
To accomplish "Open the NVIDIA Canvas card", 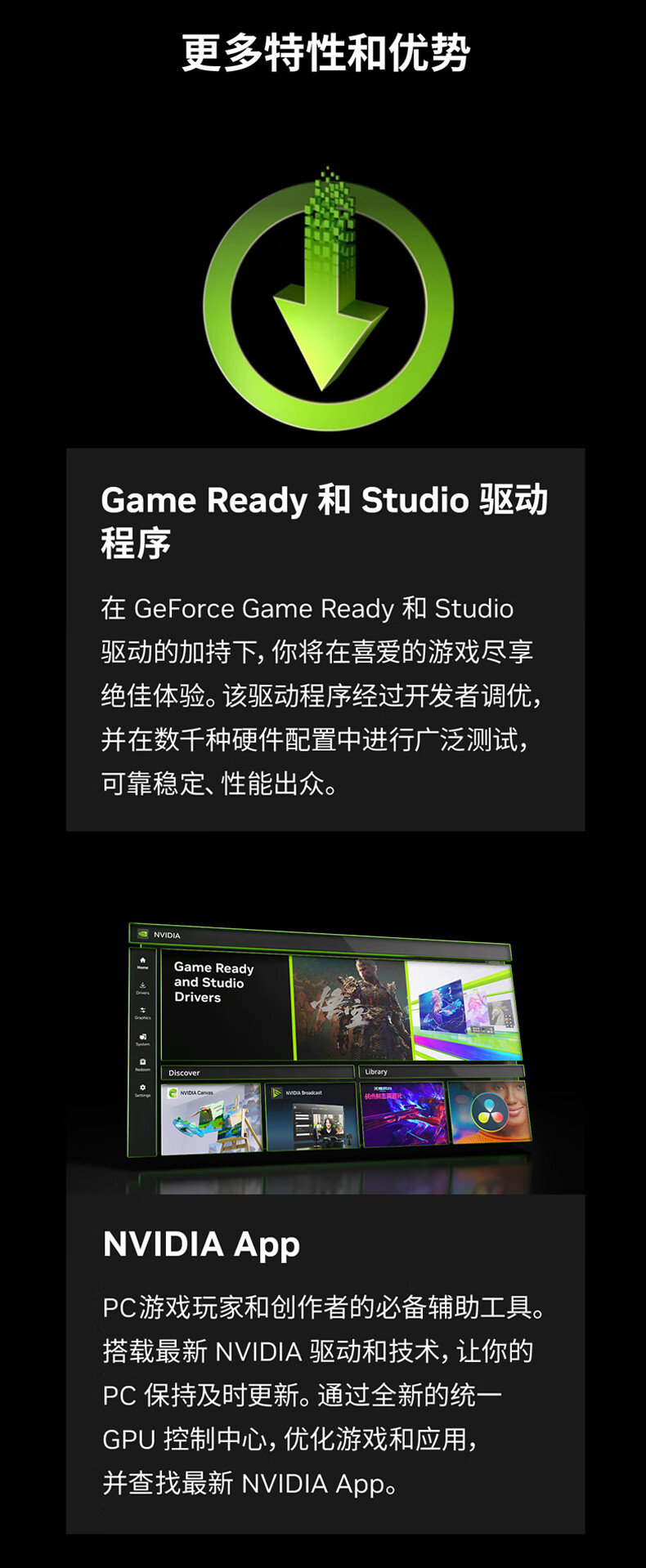I will click(x=212, y=1119).
